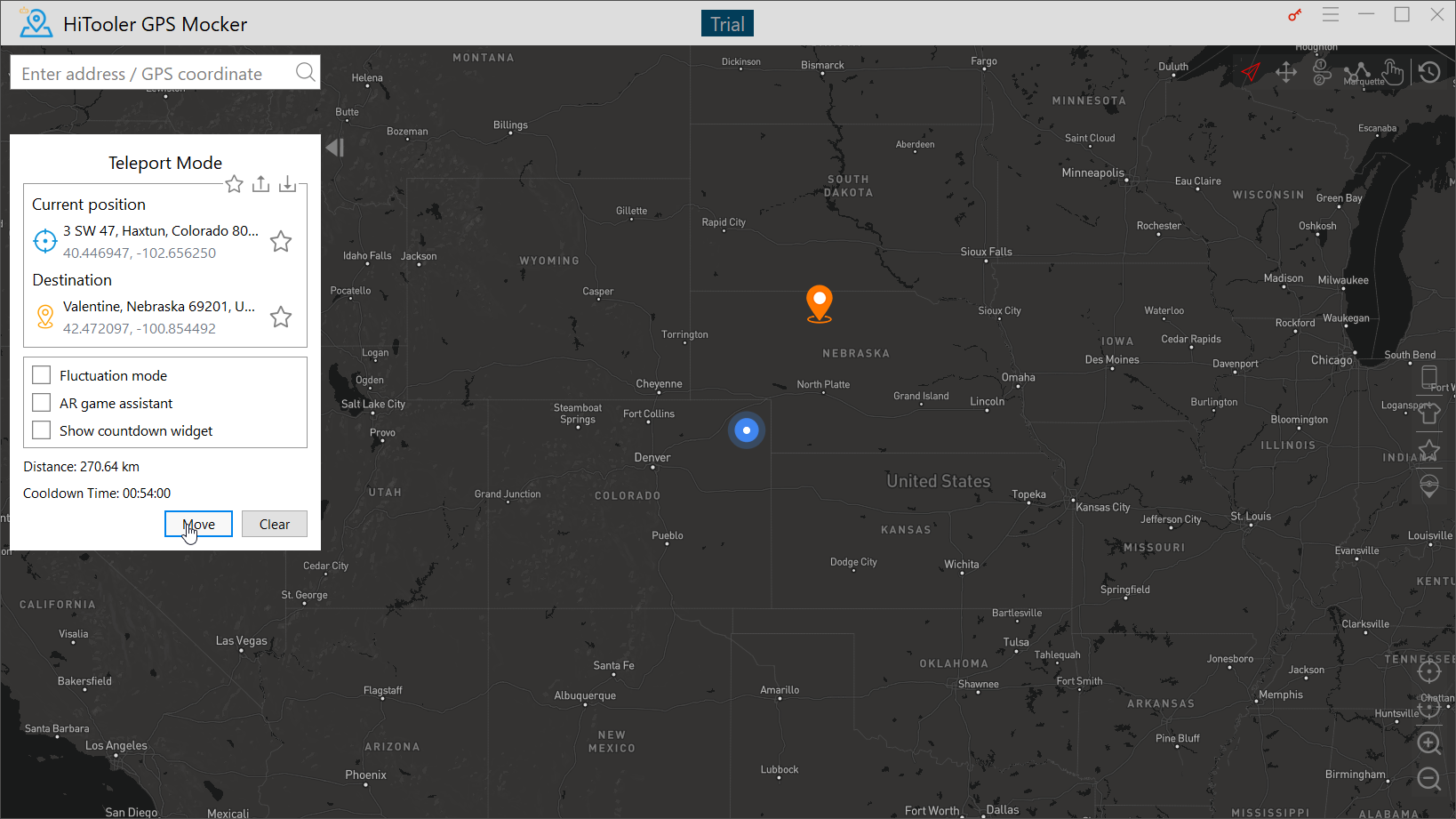1456x819 pixels.
Task: Import a route using the download icon
Action: coord(287,183)
